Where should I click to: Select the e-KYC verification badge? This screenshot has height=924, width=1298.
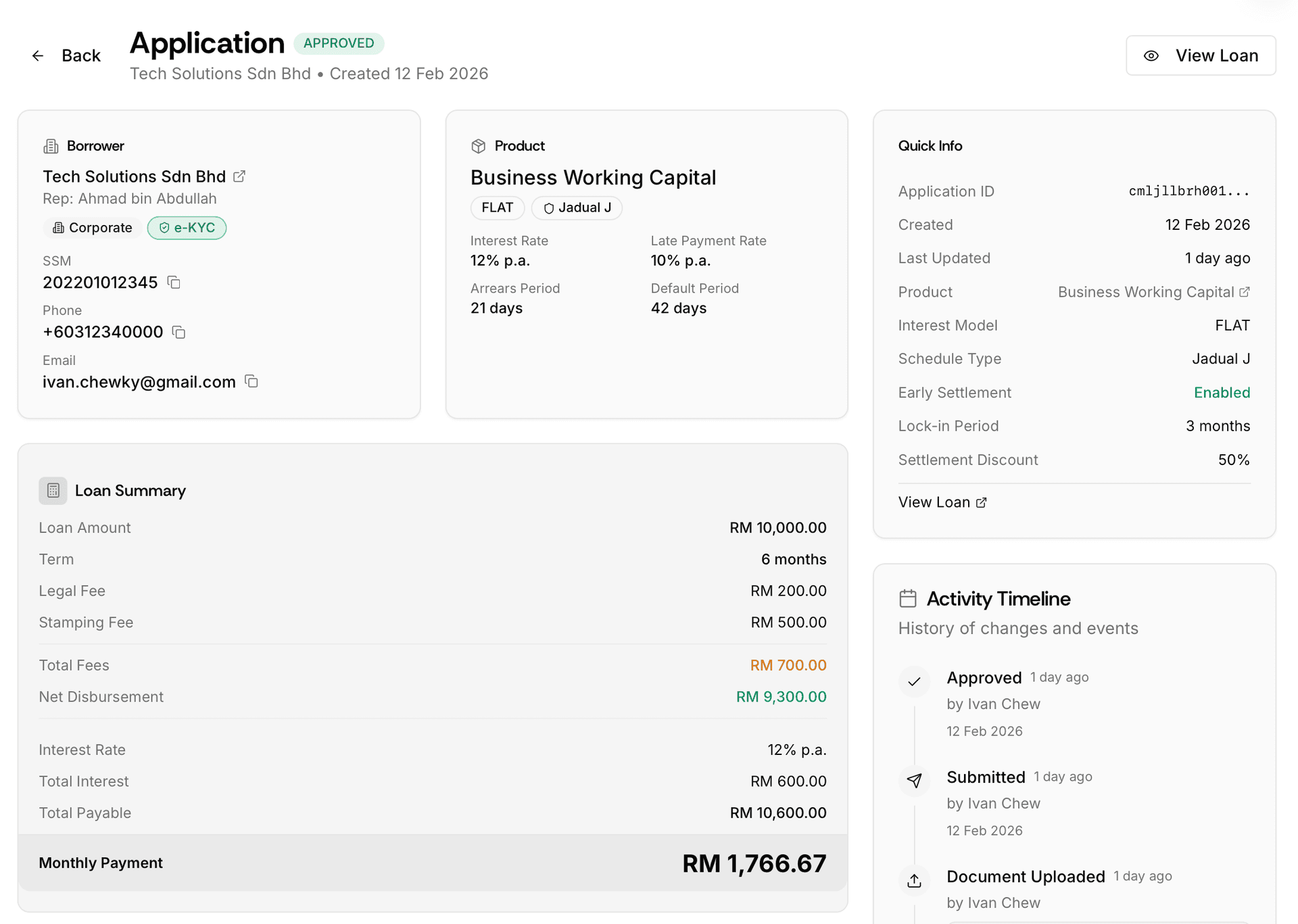(x=187, y=228)
